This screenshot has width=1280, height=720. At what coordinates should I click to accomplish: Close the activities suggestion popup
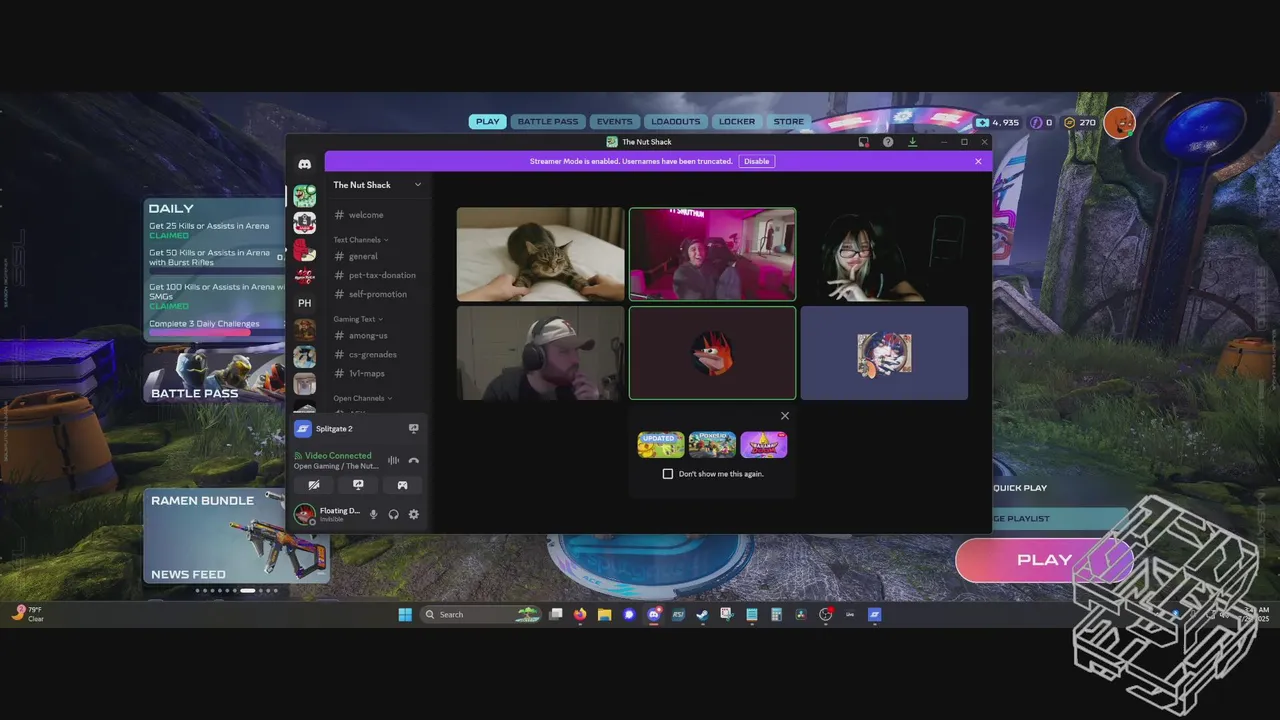(x=785, y=416)
